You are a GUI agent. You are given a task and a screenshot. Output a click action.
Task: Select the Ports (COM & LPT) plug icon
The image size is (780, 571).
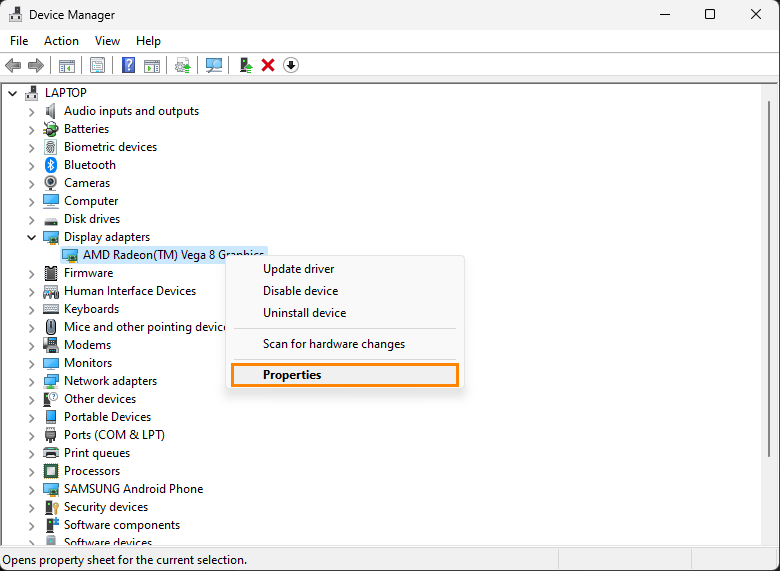51,435
